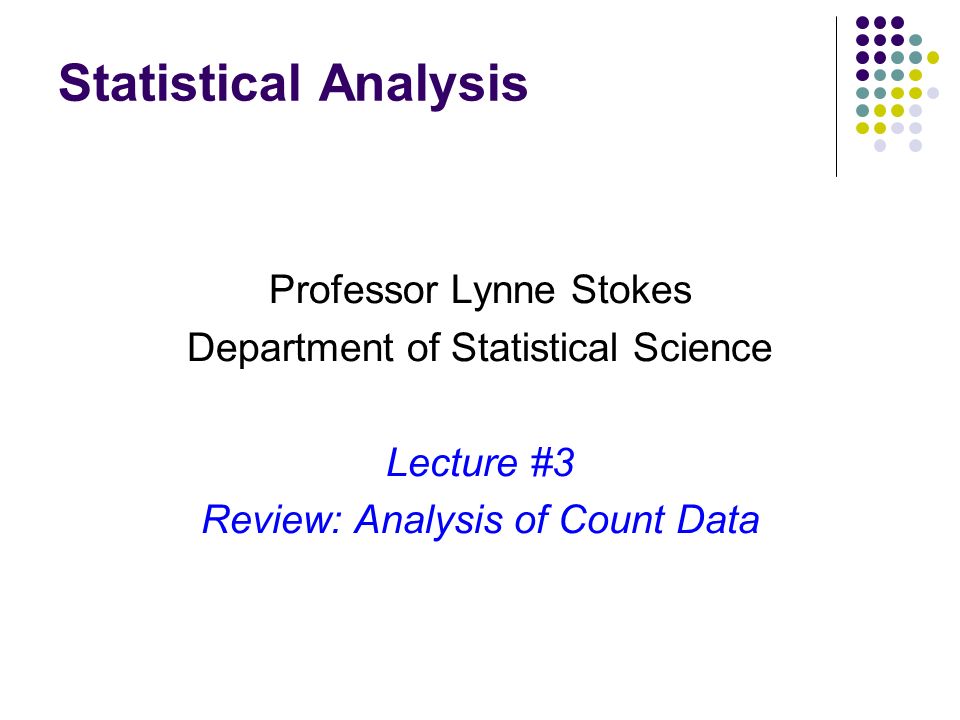This screenshot has height=720, width=960.
Task: Select the topmost yellow dot at right edge
Action: 932,58
